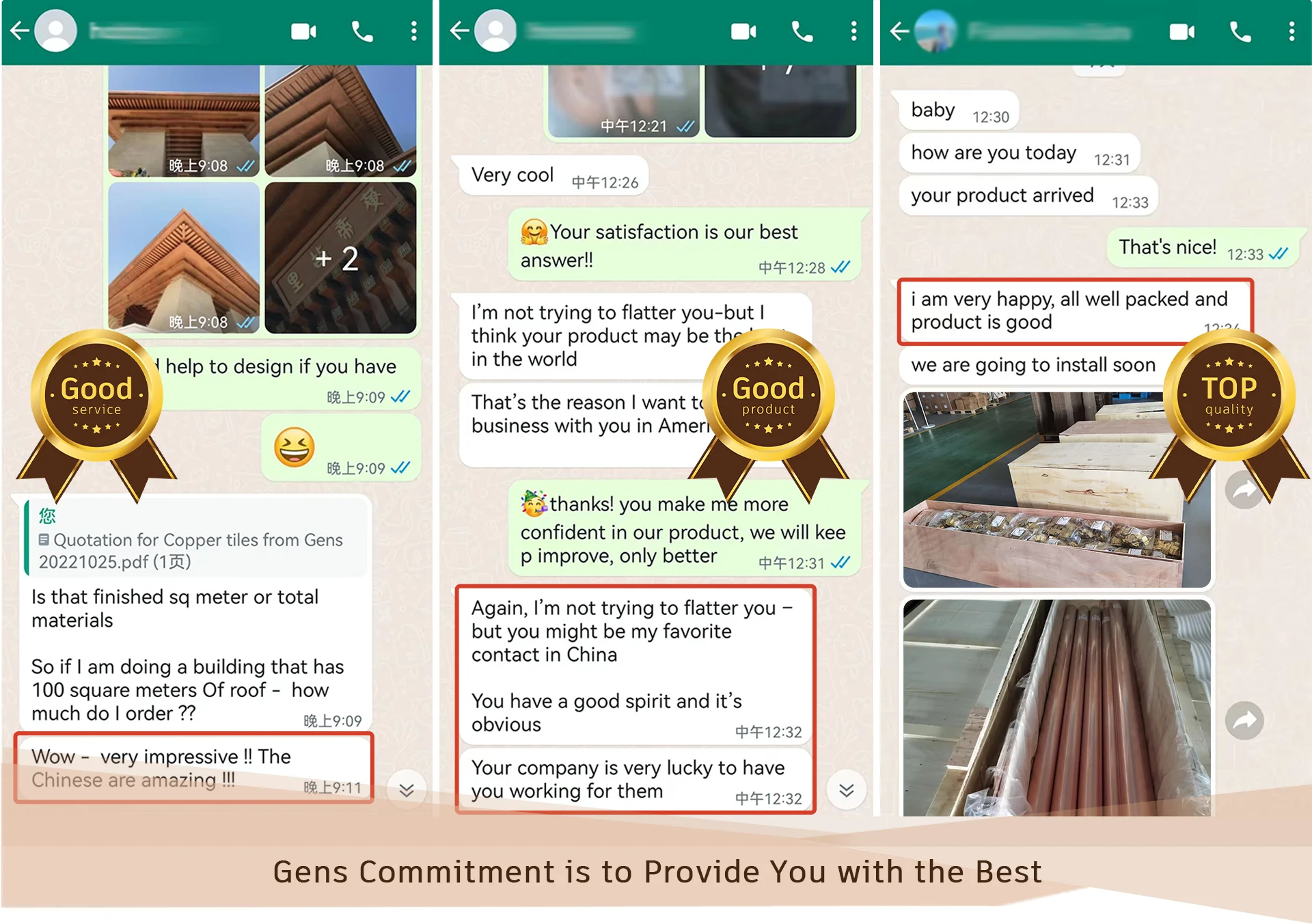This screenshot has height=924, width=1312.
Task: Tap the Good service badge
Action: click(96, 396)
